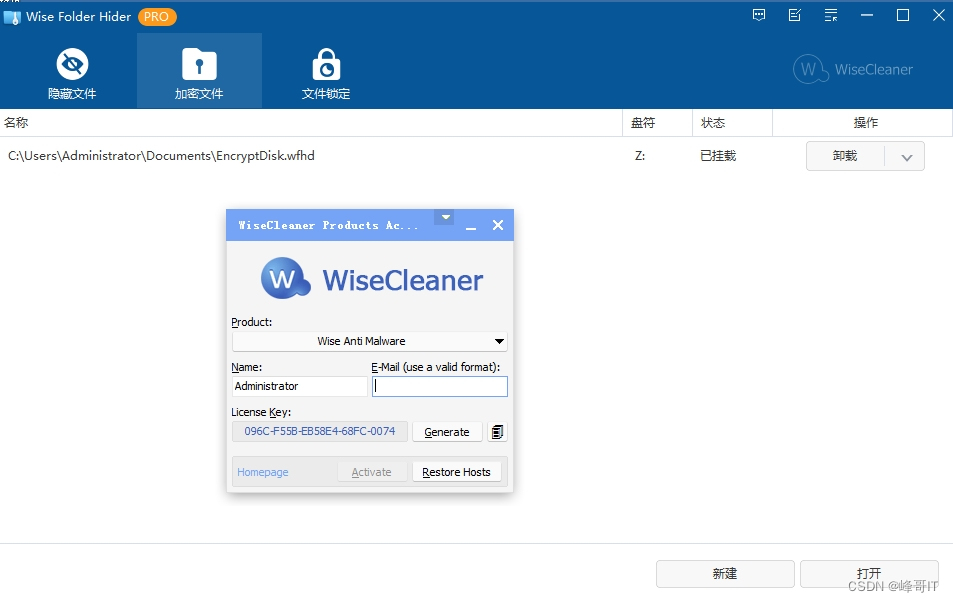Screen dimensions: 953x602
Task: Focus the E-Mail input field
Action: point(439,386)
